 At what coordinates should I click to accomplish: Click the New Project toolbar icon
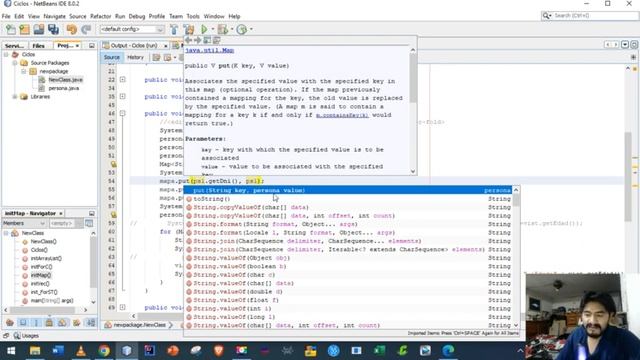(24, 29)
